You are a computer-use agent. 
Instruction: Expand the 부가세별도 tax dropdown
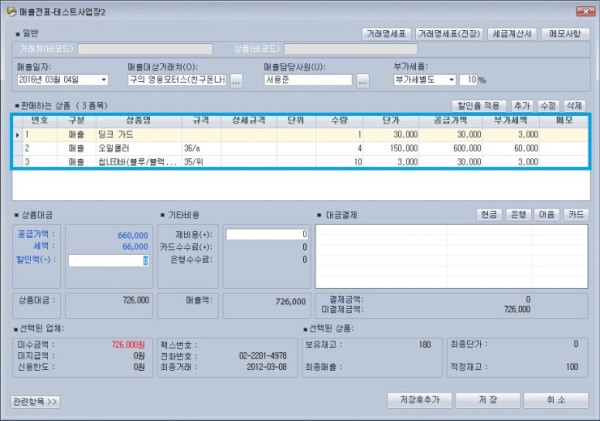(x=452, y=80)
